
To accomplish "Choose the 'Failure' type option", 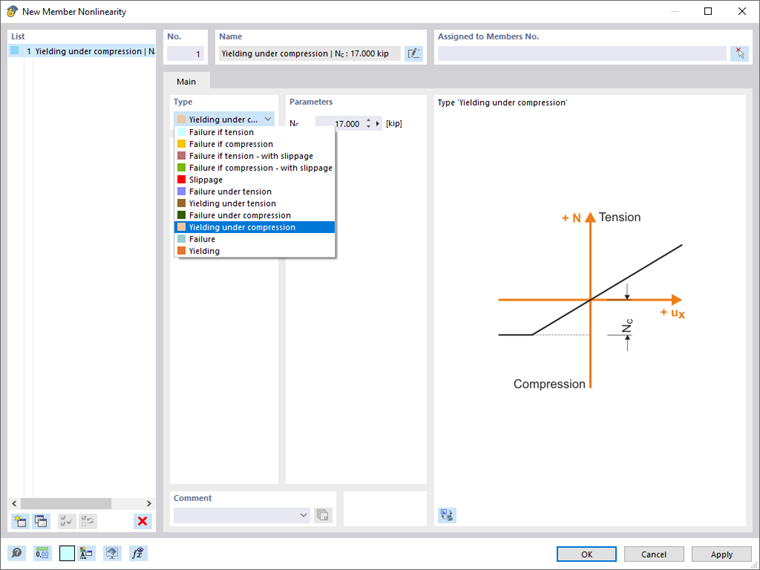I will pos(254,239).
